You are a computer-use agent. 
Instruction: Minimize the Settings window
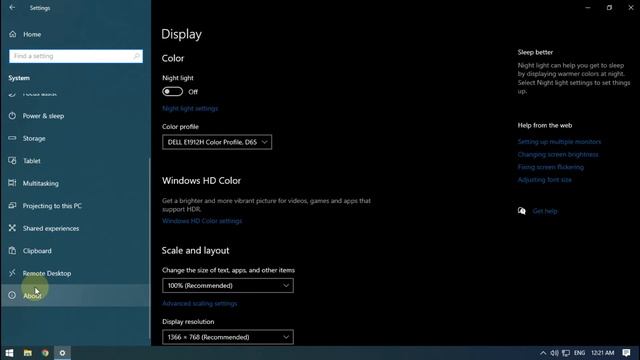(588, 7)
